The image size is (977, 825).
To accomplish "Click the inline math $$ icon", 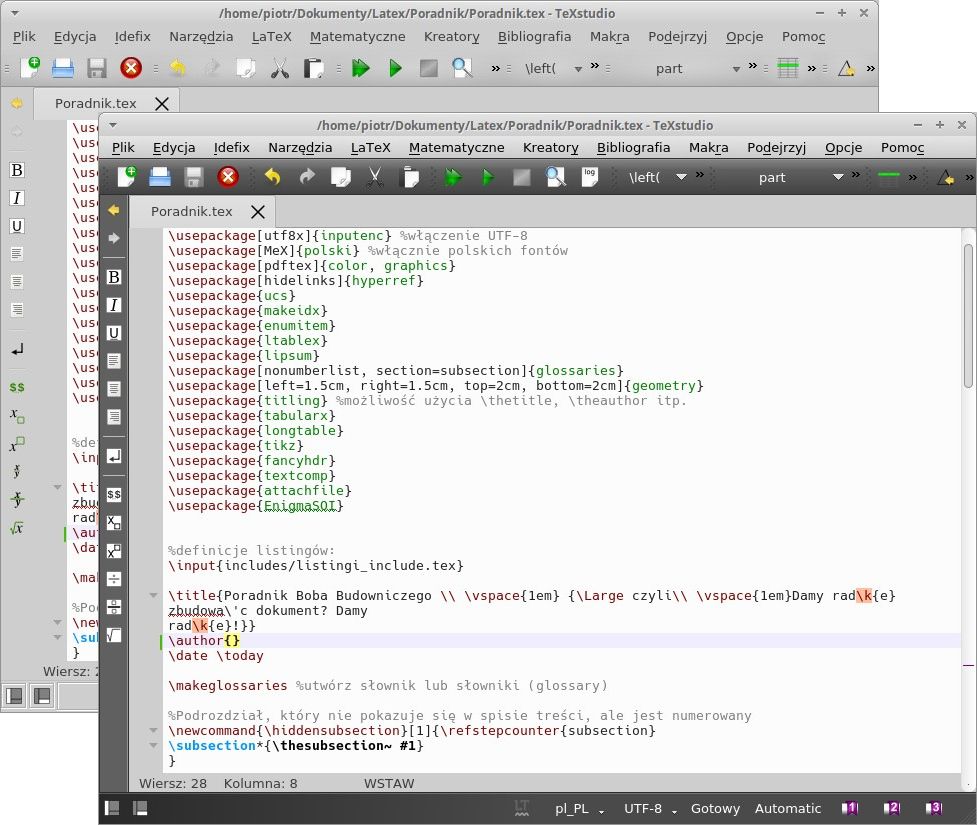I will (114, 494).
